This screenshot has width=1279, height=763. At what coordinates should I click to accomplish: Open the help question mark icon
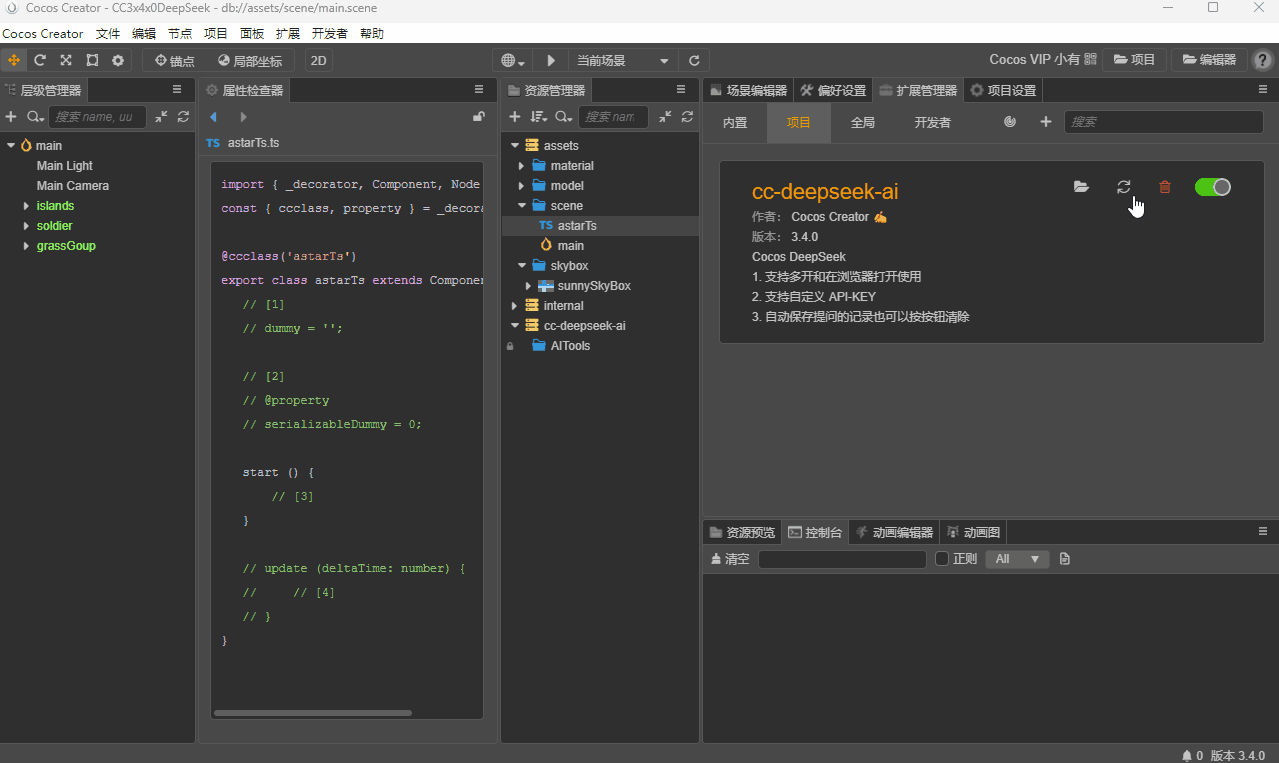(x=1263, y=60)
